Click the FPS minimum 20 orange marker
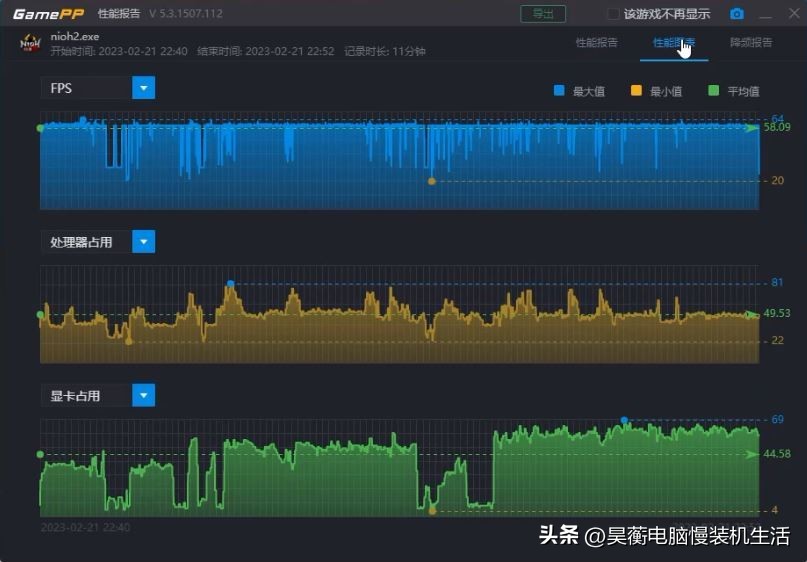This screenshot has height=562, width=807. point(432,181)
